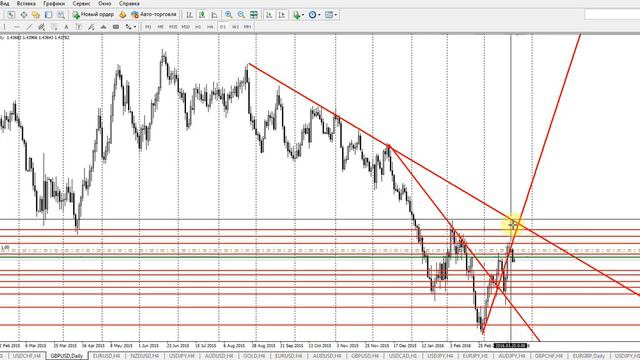Open the Графики menu
This screenshot has width=640, height=360.
[54, 3]
